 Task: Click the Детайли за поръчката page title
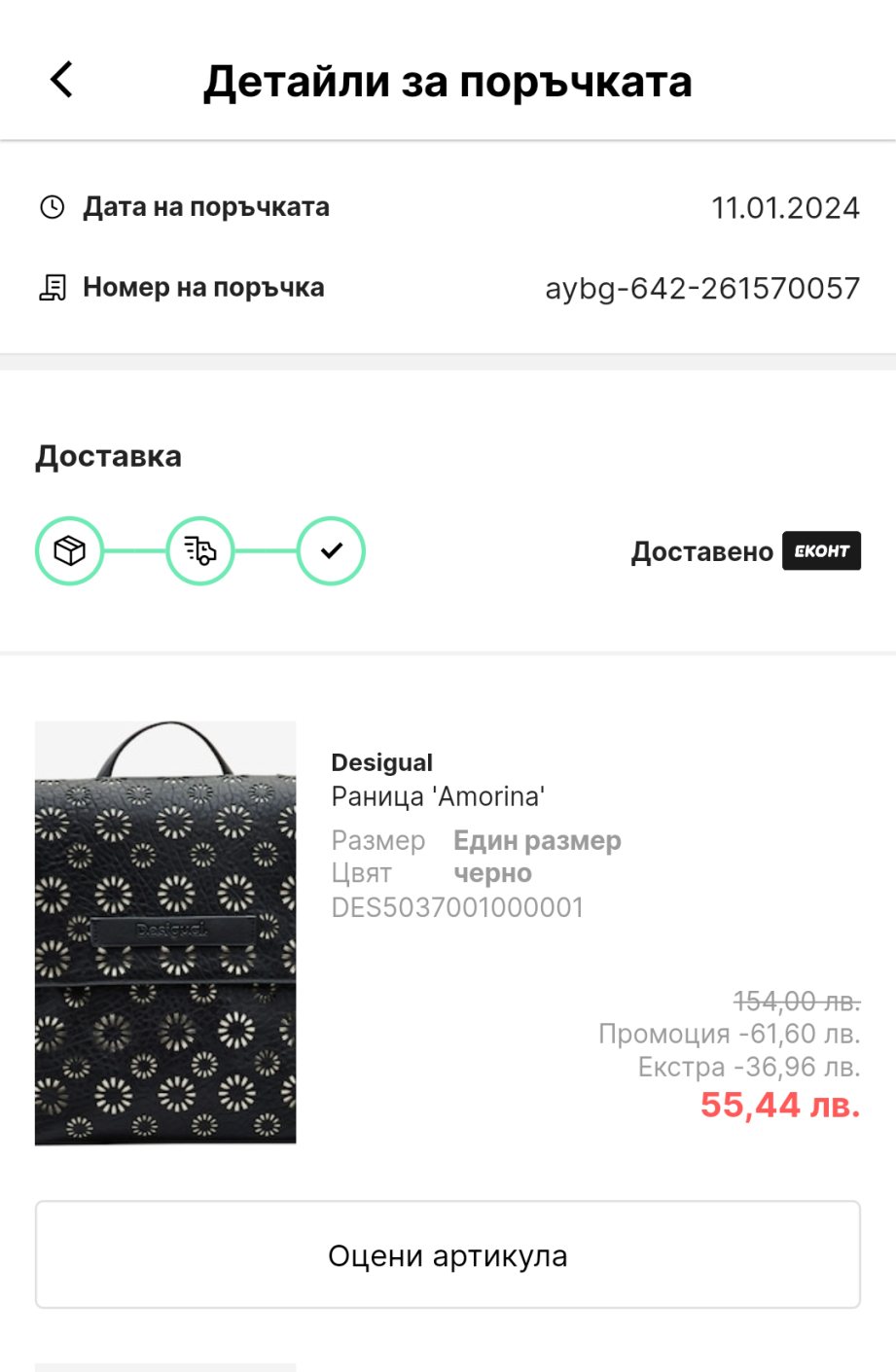click(448, 82)
